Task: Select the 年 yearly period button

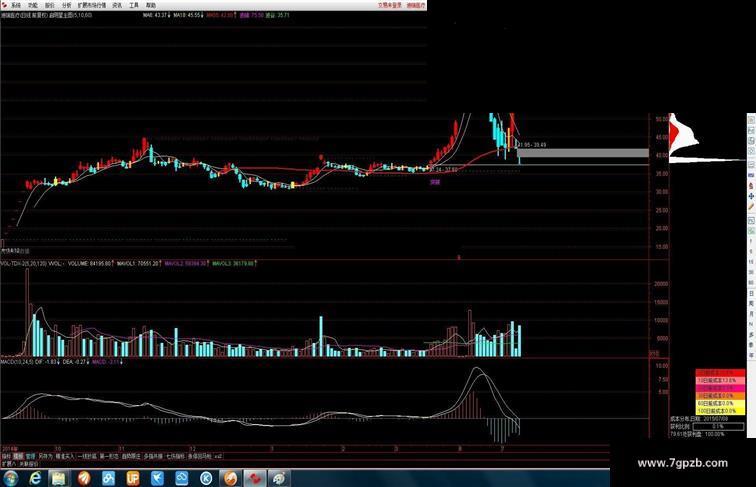Action: 751,355
